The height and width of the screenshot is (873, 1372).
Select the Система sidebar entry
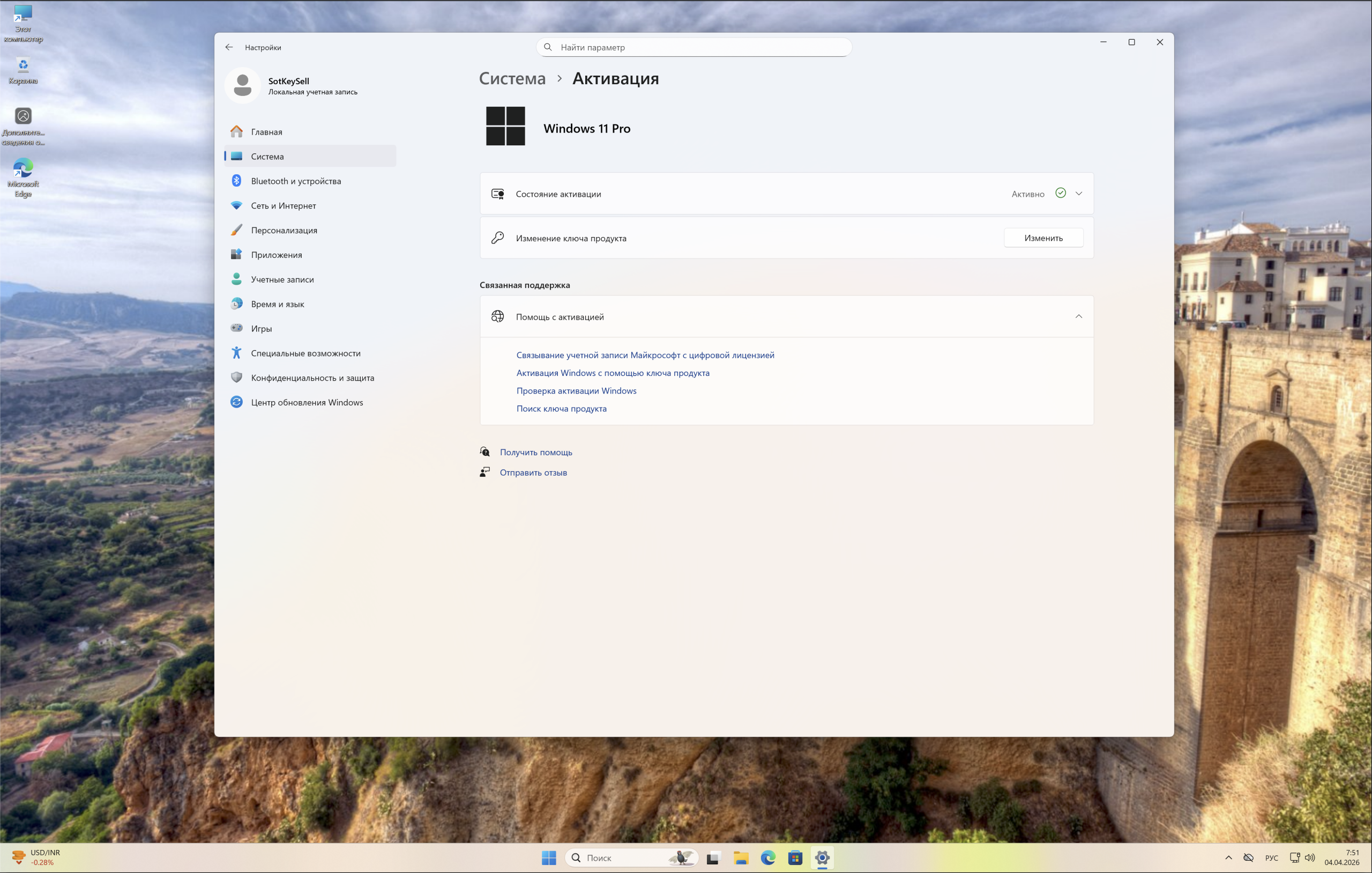point(267,156)
